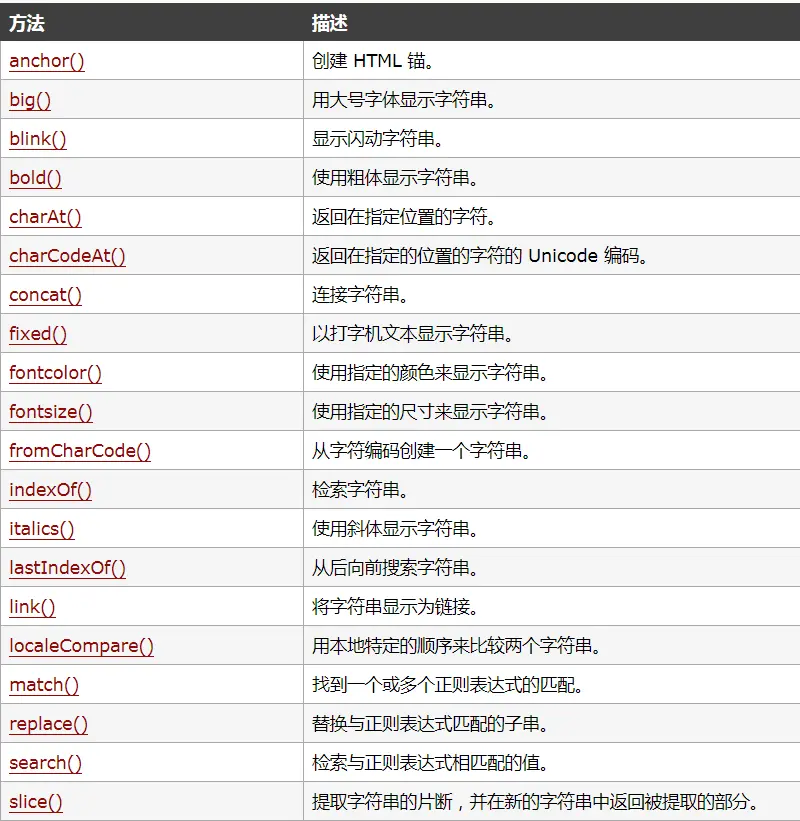Select the text 返回在指定位置的字符。
This screenshot has width=800, height=821.
point(404,217)
